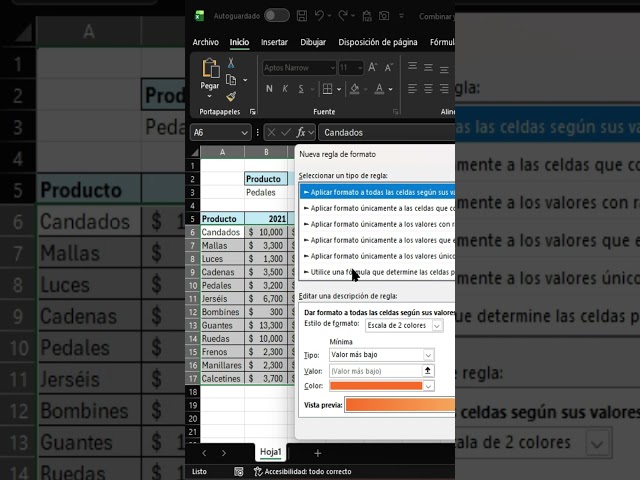This screenshot has height=480, width=640.
Task: Click the Fill Color bucket icon
Action: pos(354,89)
